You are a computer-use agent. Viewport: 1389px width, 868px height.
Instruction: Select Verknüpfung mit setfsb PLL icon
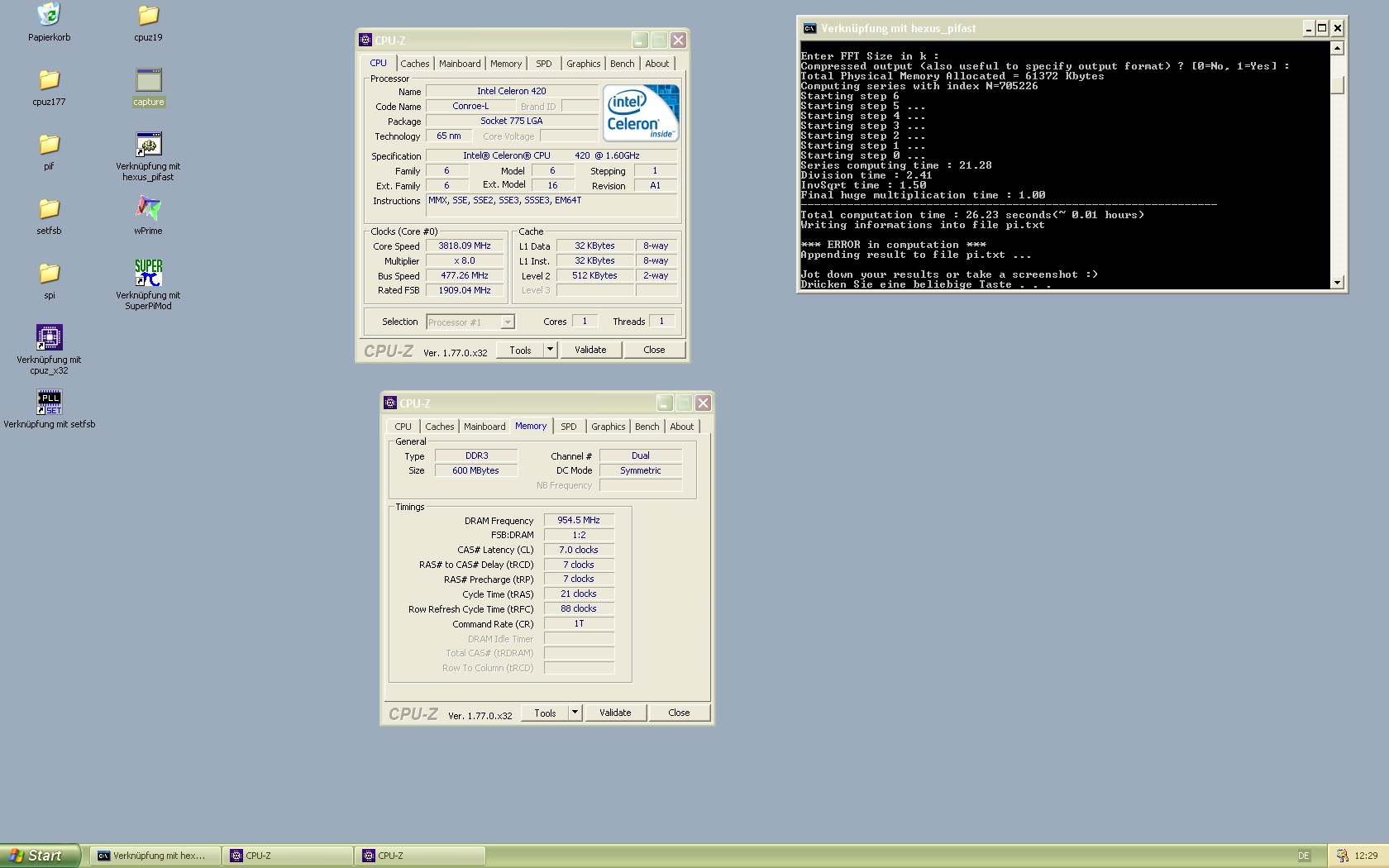[49, 402]
